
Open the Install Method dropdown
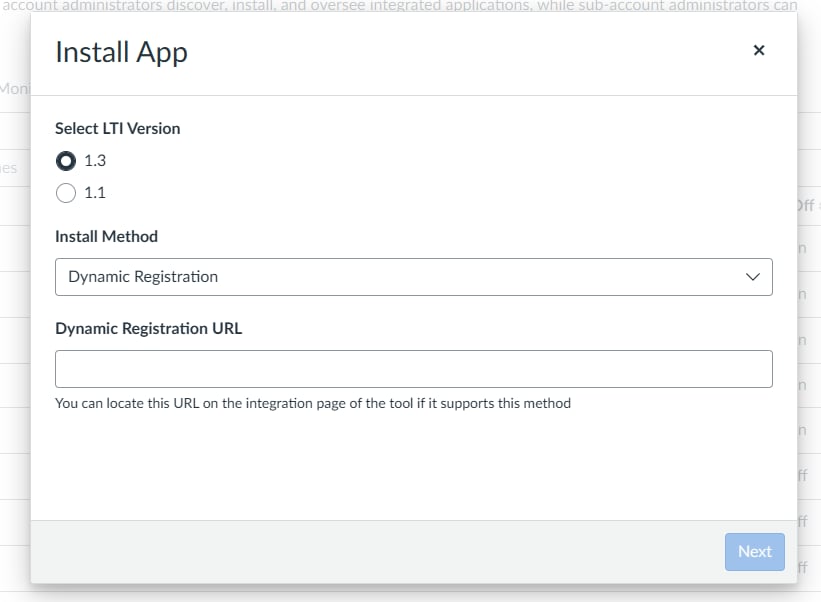[x=414, y=277]
